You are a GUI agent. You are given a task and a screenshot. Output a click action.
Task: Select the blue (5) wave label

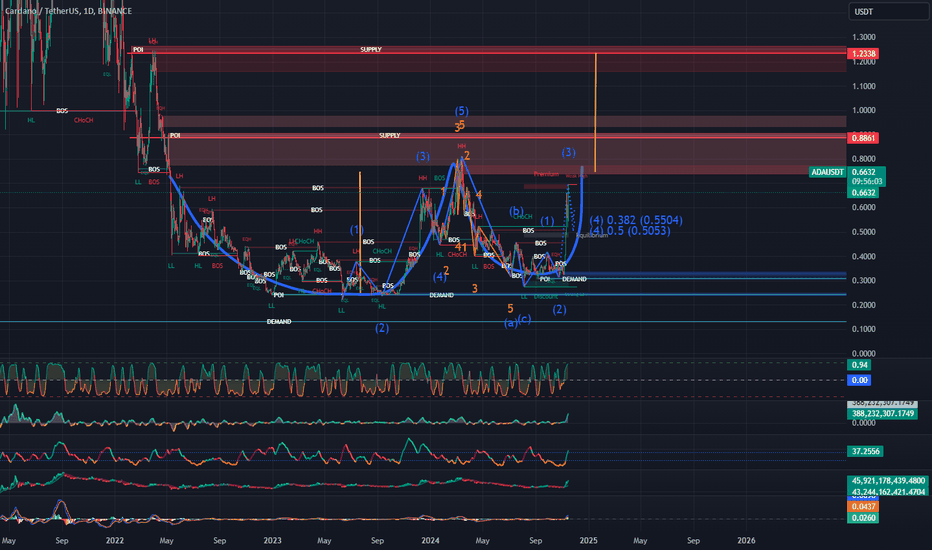[x=461, y=111]
